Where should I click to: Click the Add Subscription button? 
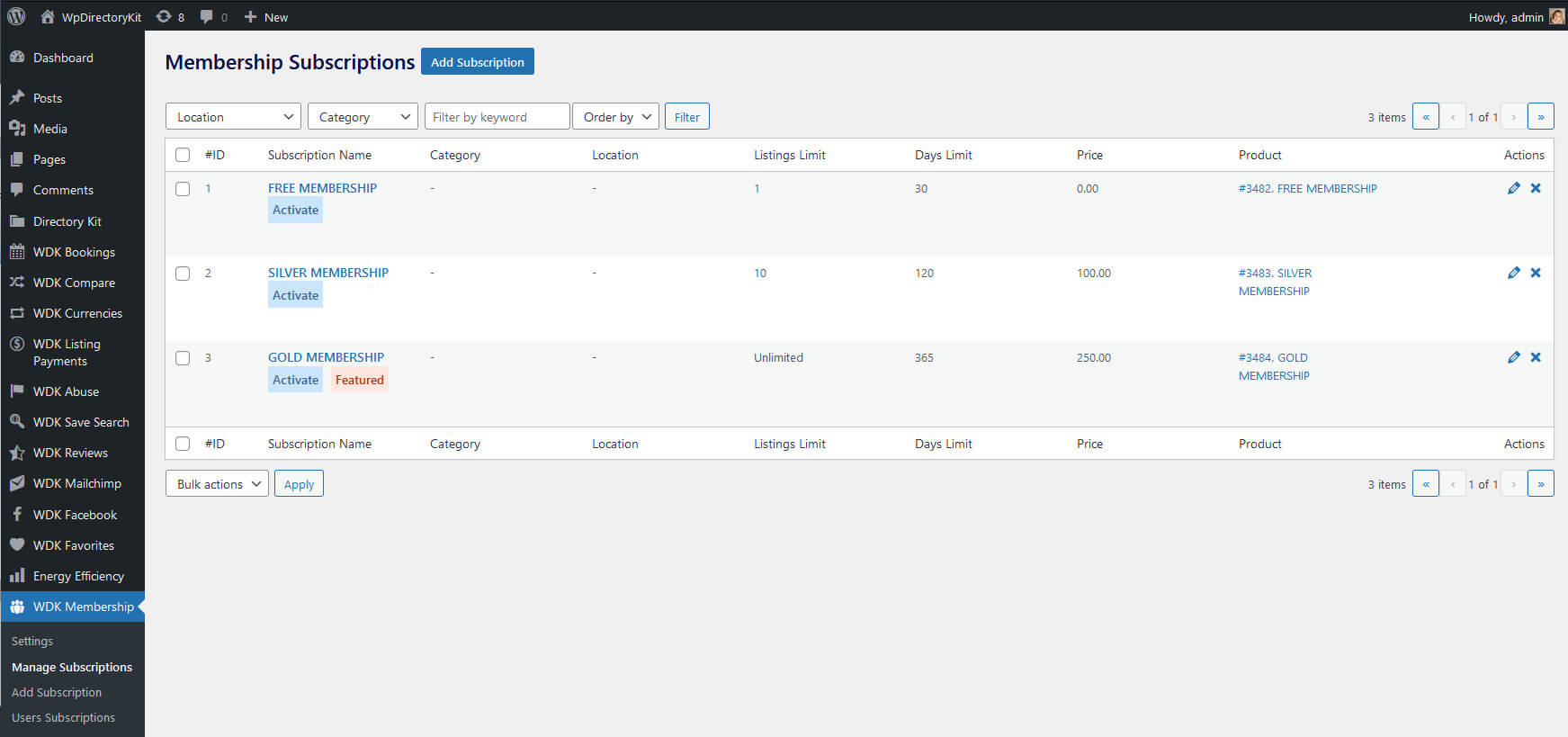[478, 61]
